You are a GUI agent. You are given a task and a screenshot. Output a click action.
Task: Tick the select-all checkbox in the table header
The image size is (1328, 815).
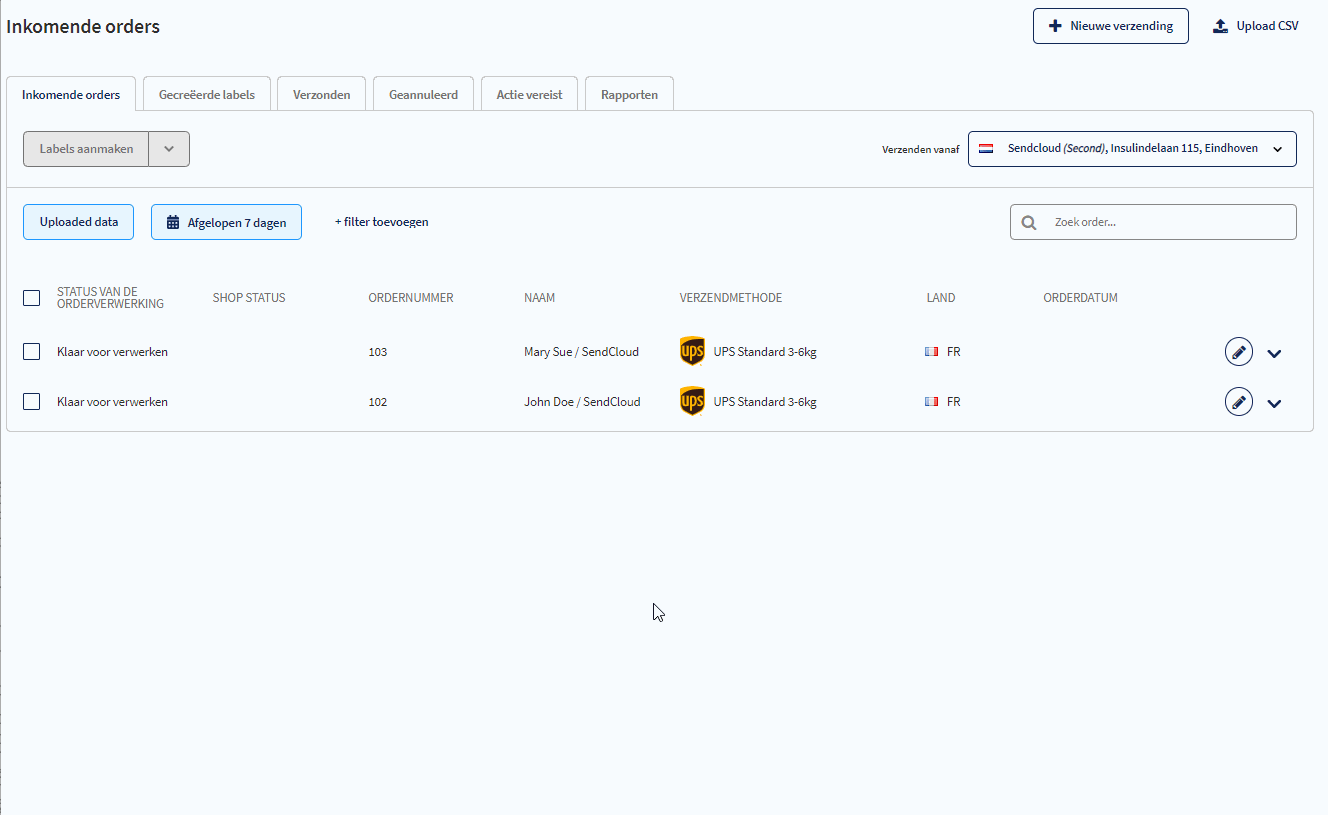point(31,298)
